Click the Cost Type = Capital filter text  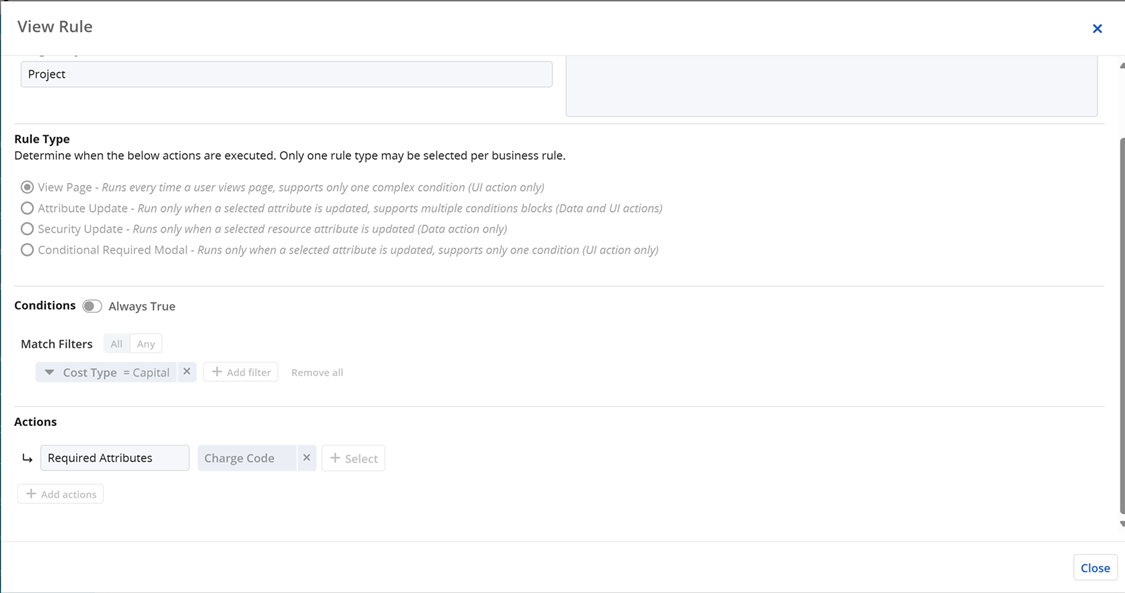[116, 372]
